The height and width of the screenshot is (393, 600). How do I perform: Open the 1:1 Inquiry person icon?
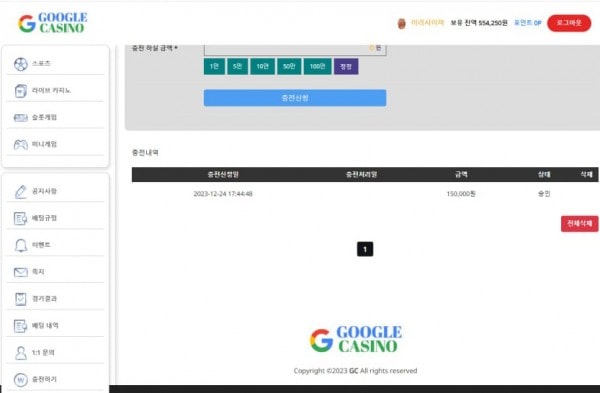(21, 353)
